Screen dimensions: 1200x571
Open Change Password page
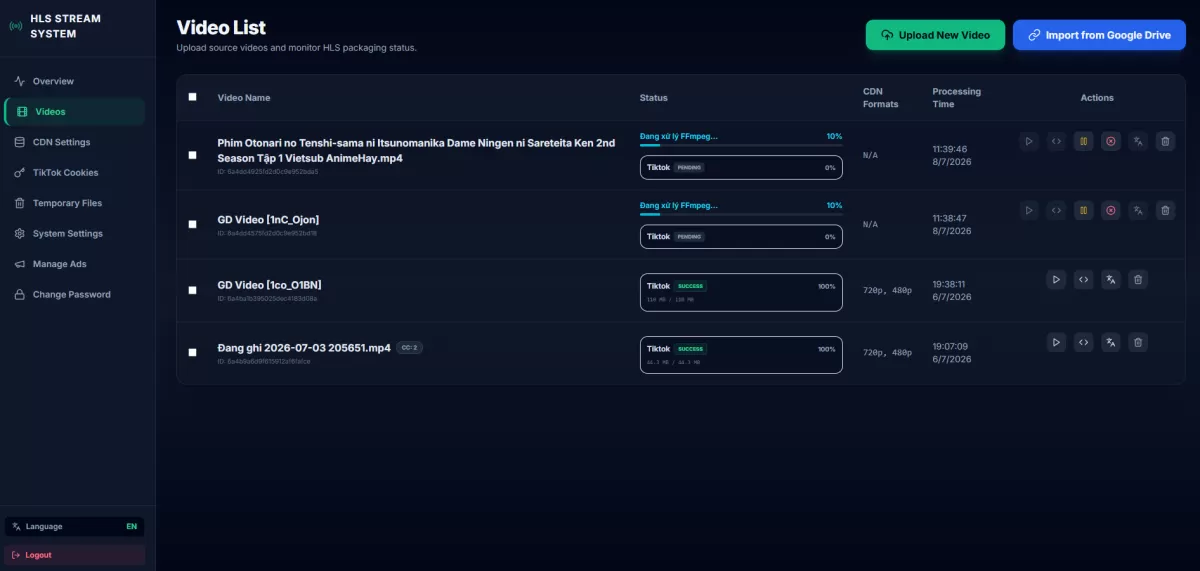tap(75, 295)
